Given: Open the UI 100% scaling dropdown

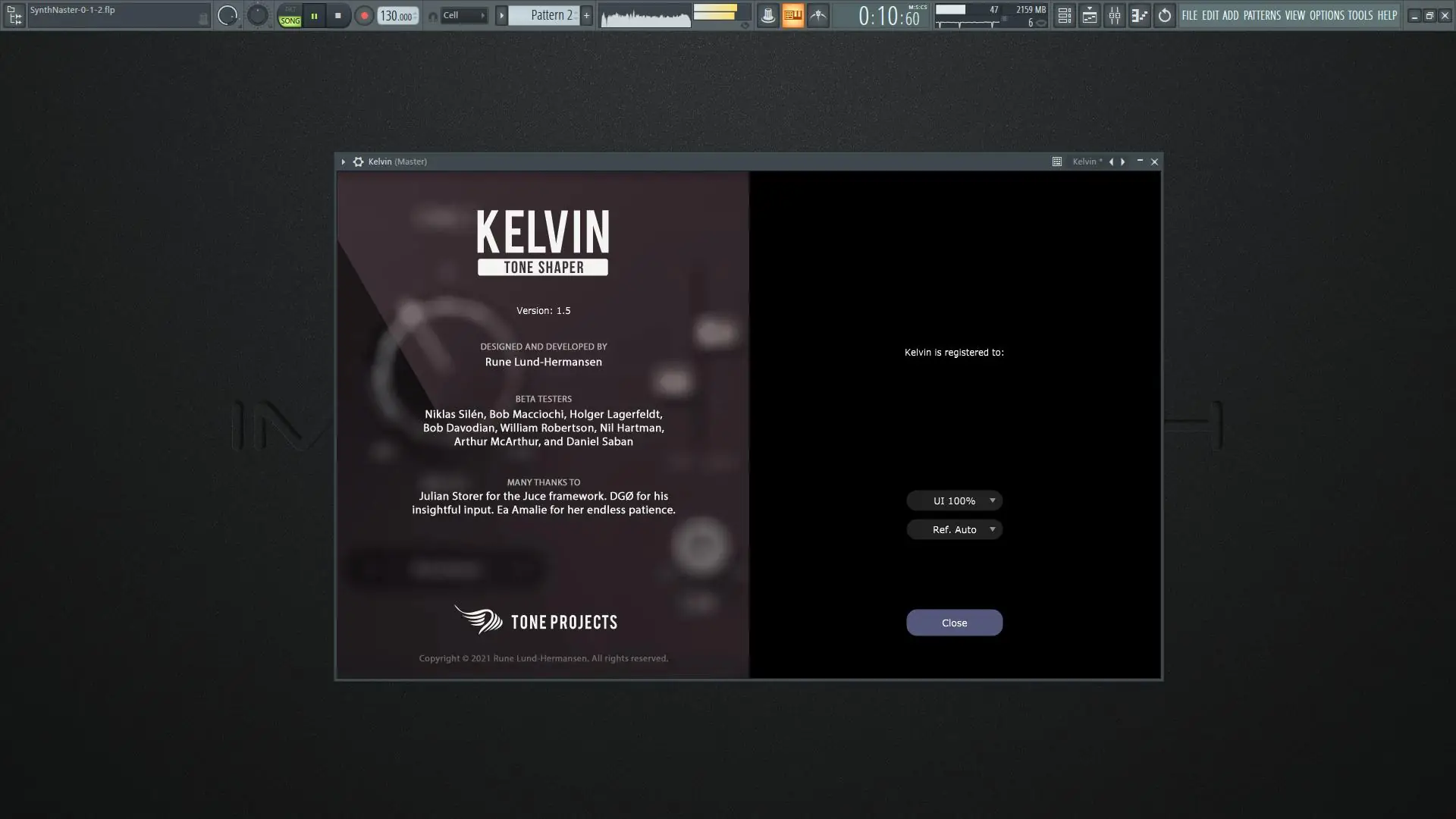Looking at the screenshot, I should 954,500.
